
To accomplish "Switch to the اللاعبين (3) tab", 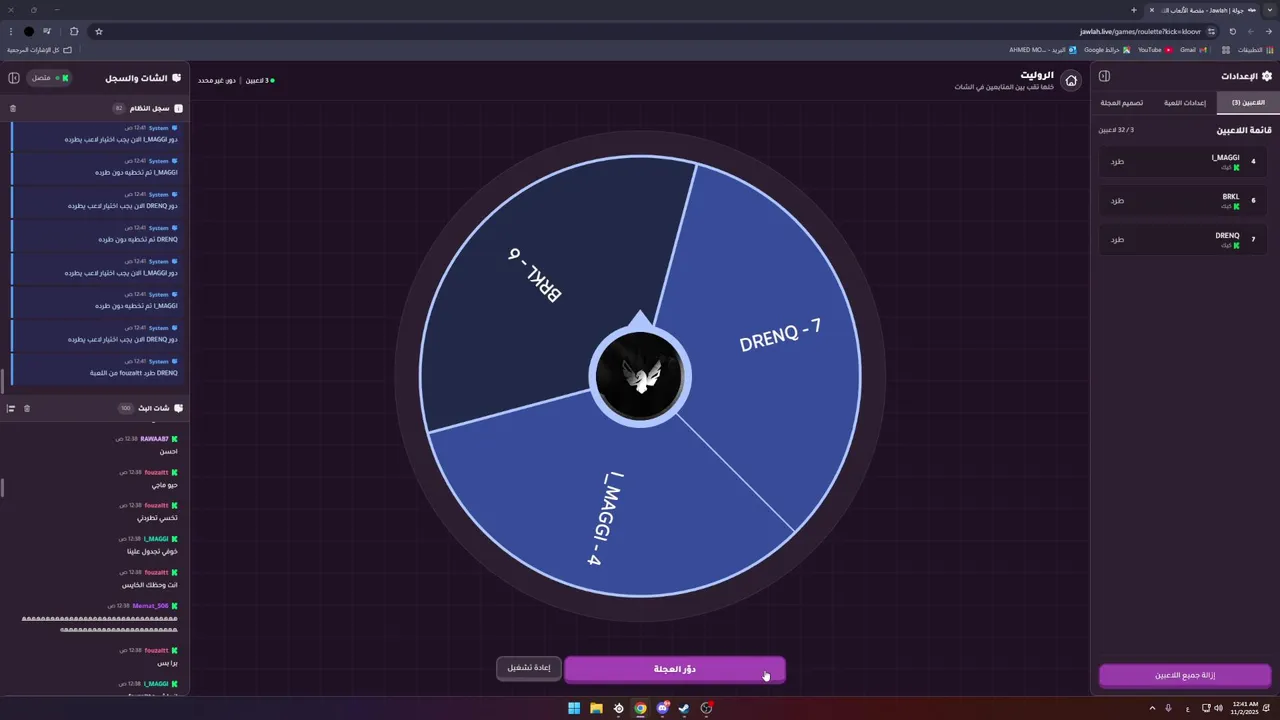I will (x=1248, y=103).
